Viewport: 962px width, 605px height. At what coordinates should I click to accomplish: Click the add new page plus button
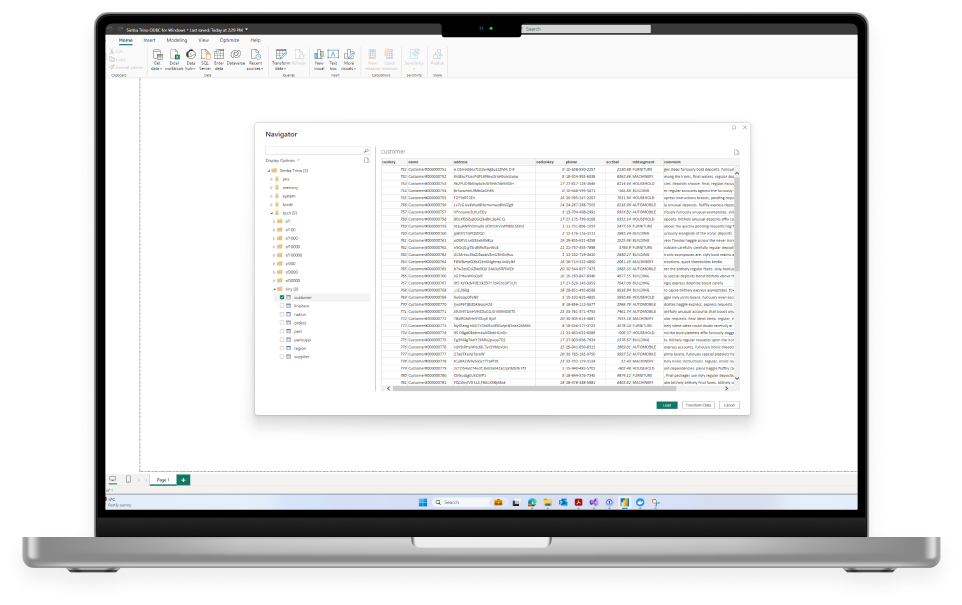(183, 480)
